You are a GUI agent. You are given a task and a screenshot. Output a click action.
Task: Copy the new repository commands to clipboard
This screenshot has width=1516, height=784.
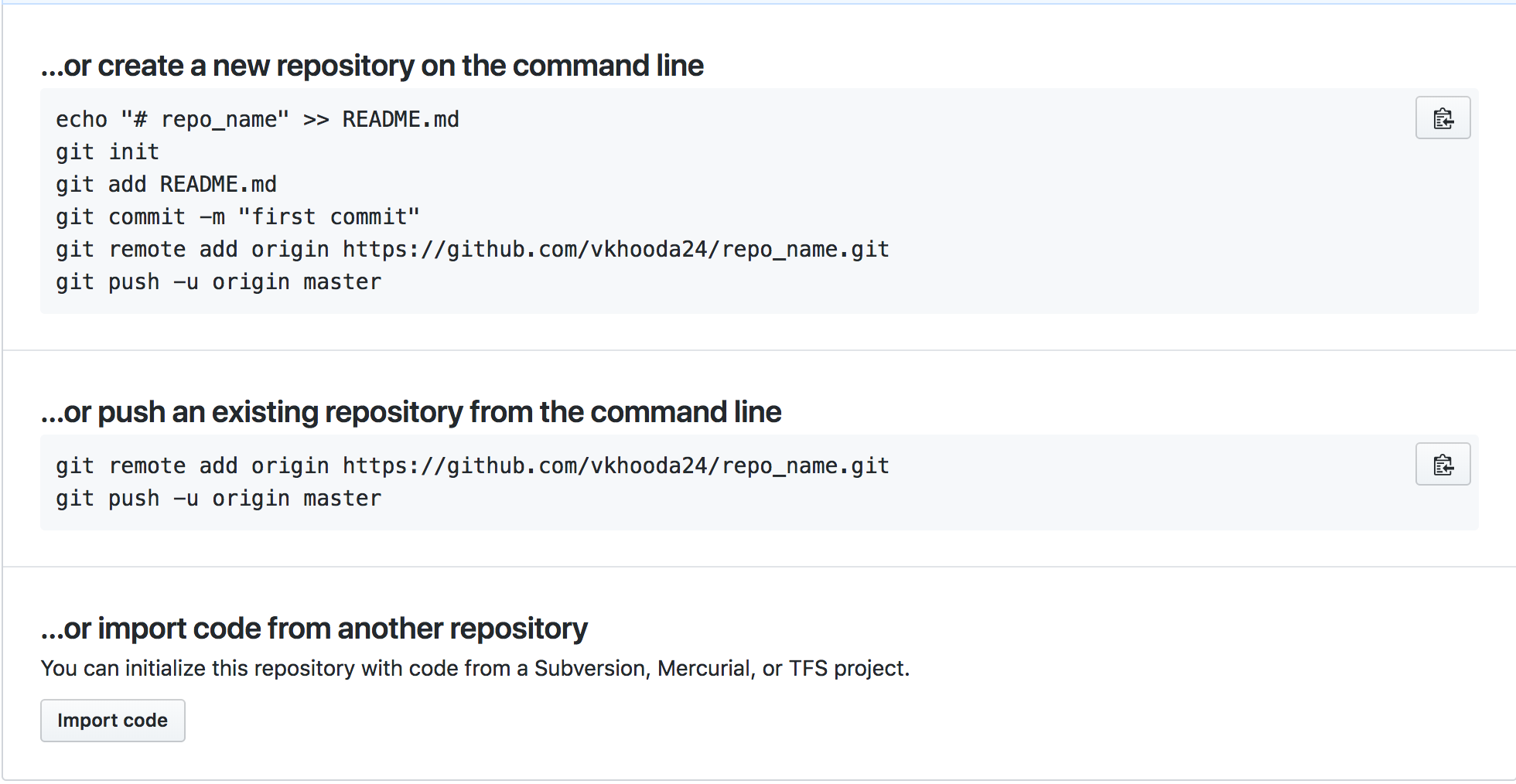point(1443,118)
